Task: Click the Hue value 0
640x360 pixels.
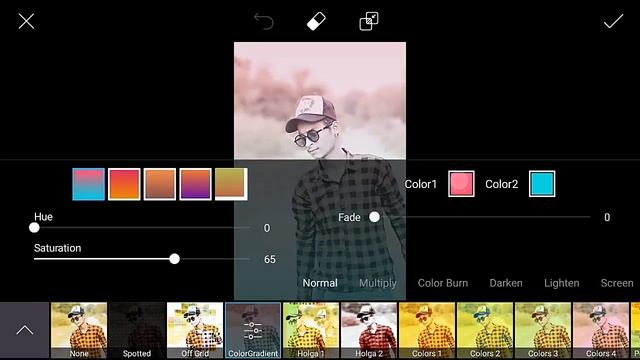Action: click(x=267, y=228)
